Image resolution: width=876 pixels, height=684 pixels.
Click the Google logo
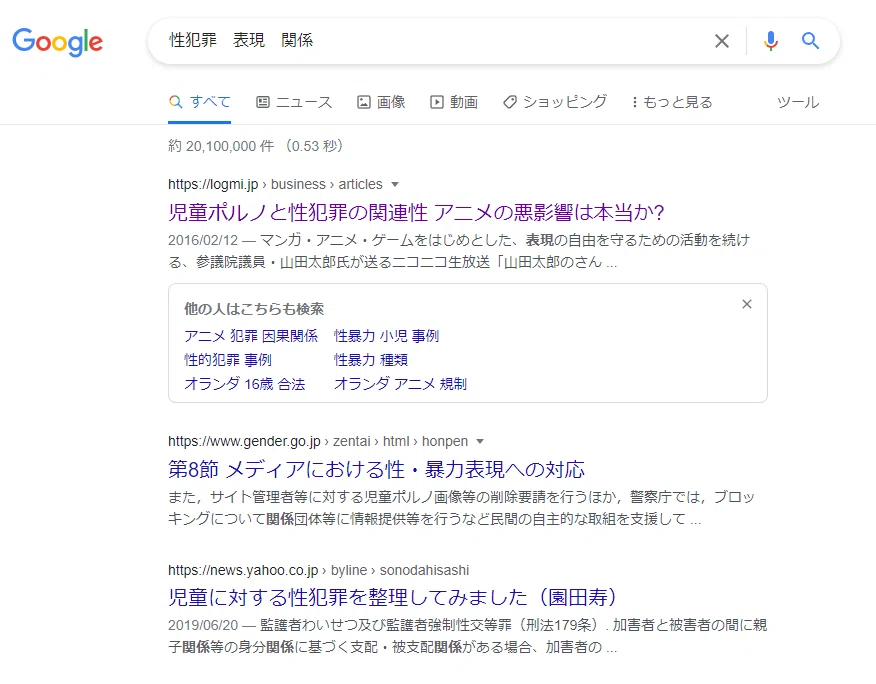(x=58, y=42)
